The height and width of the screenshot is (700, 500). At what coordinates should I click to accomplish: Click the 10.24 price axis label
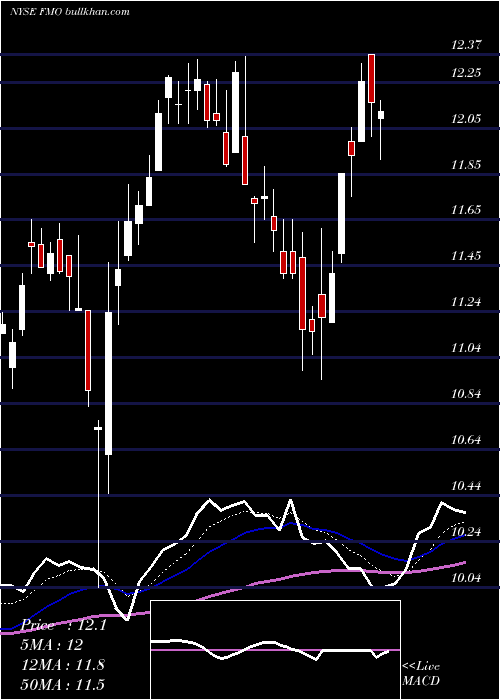[x=466, y=532]
